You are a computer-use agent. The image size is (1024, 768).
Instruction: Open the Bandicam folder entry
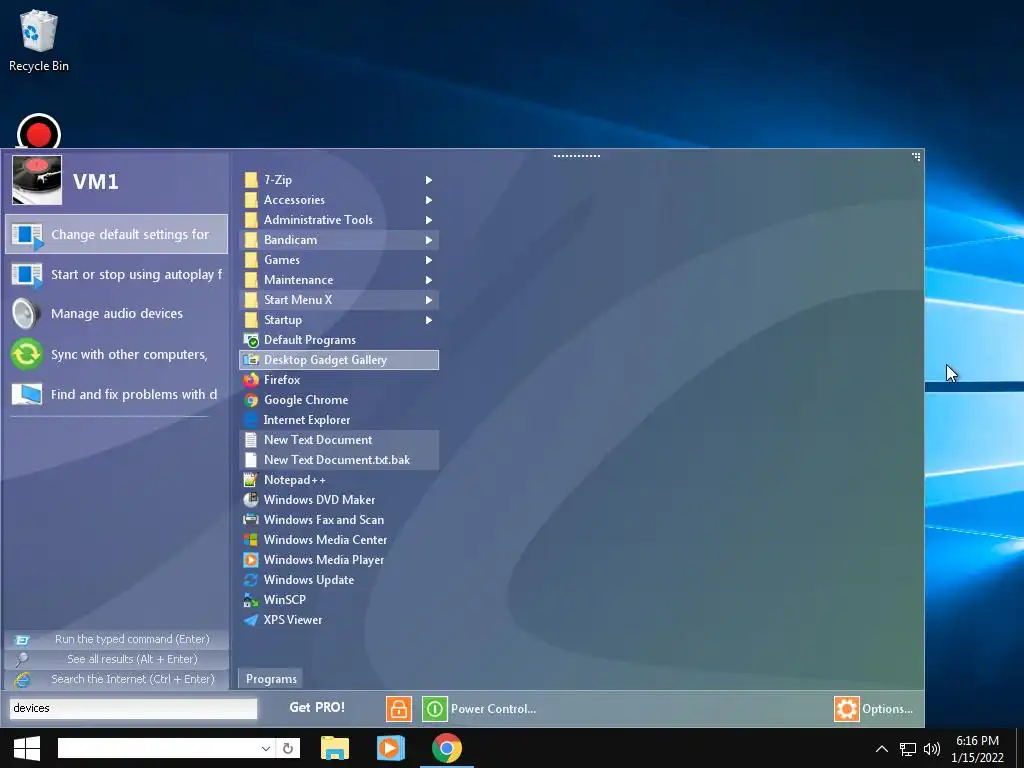pyautogui.click(x=338, y=240)
